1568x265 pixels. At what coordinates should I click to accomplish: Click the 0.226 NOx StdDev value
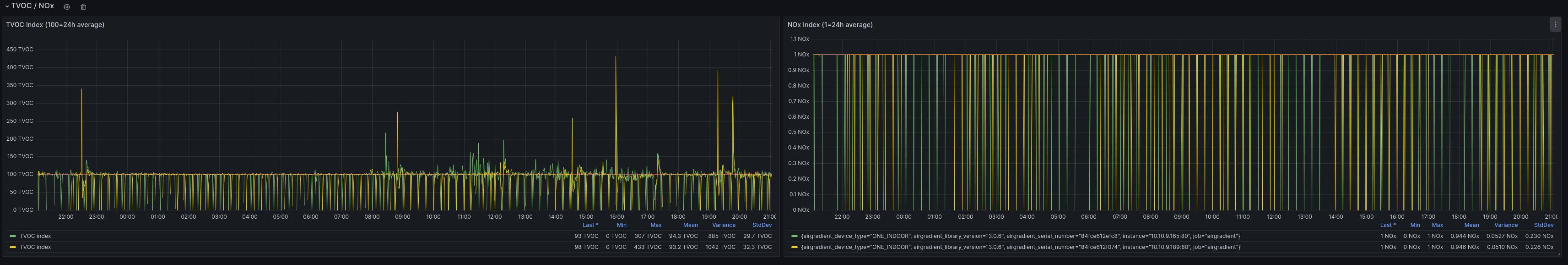click(x=1539, y=247)
